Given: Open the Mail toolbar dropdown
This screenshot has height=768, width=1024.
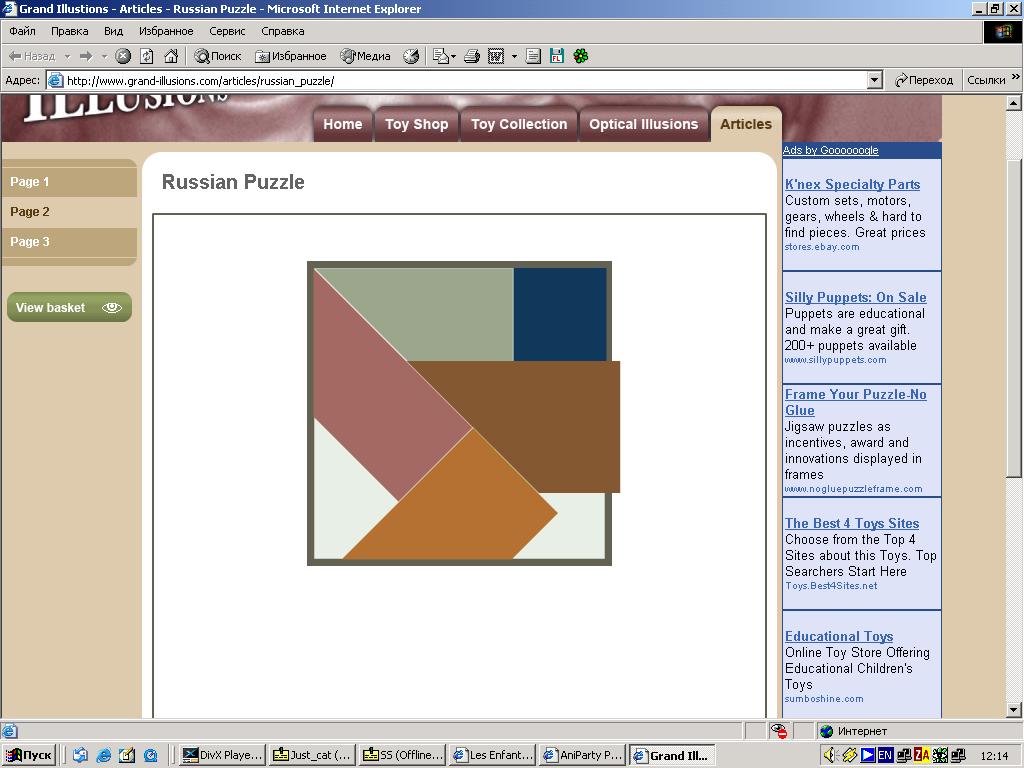Looking at the screenshot, I should tap(443, 56).
